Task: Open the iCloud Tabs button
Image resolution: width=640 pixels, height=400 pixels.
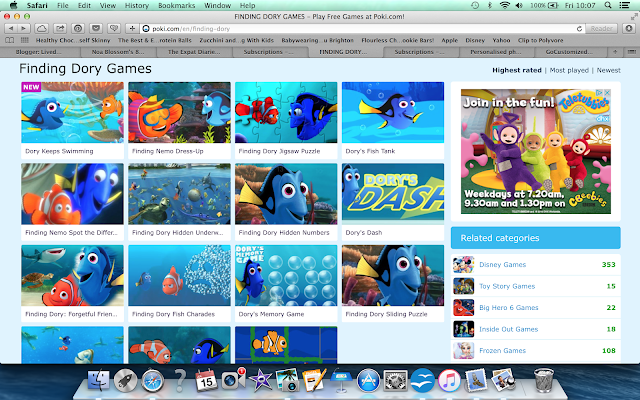Action: (42, 28)
